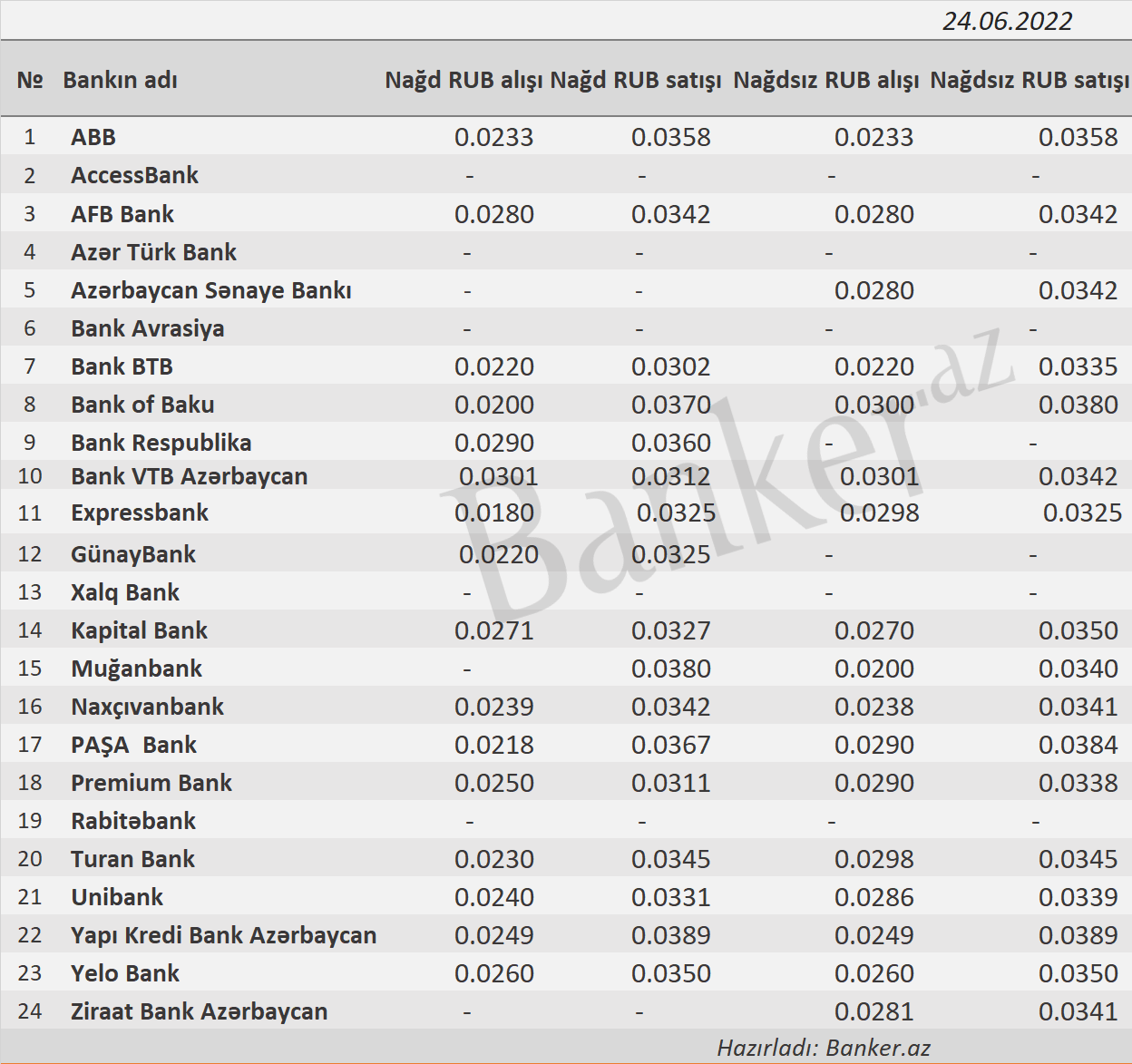This screenshot has width=1132, height=1064.
Task: Select the Muğanbank name
Action: click(137, 669)
